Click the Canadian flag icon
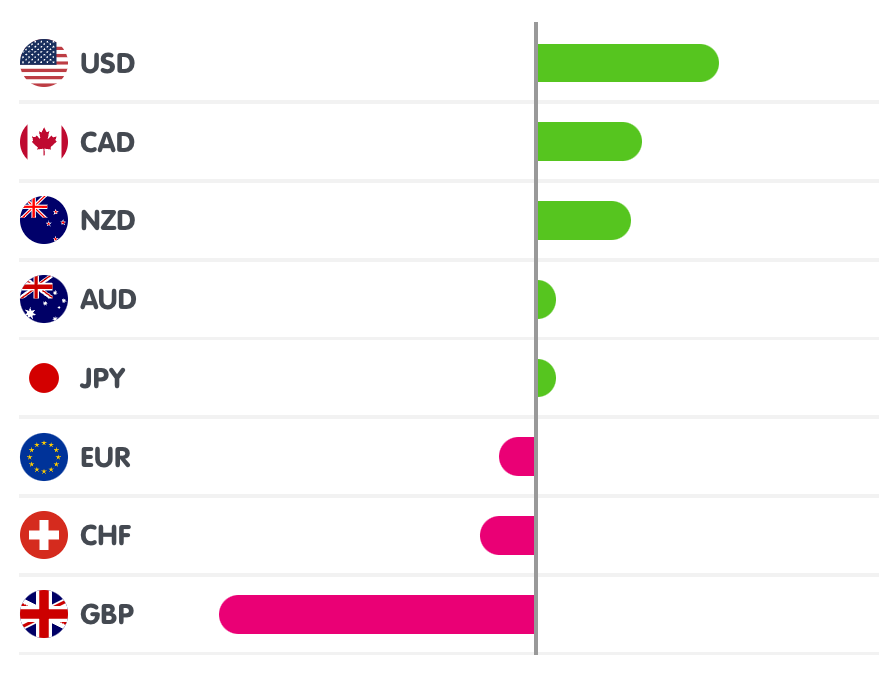890x676 pixels. [44, 142]
